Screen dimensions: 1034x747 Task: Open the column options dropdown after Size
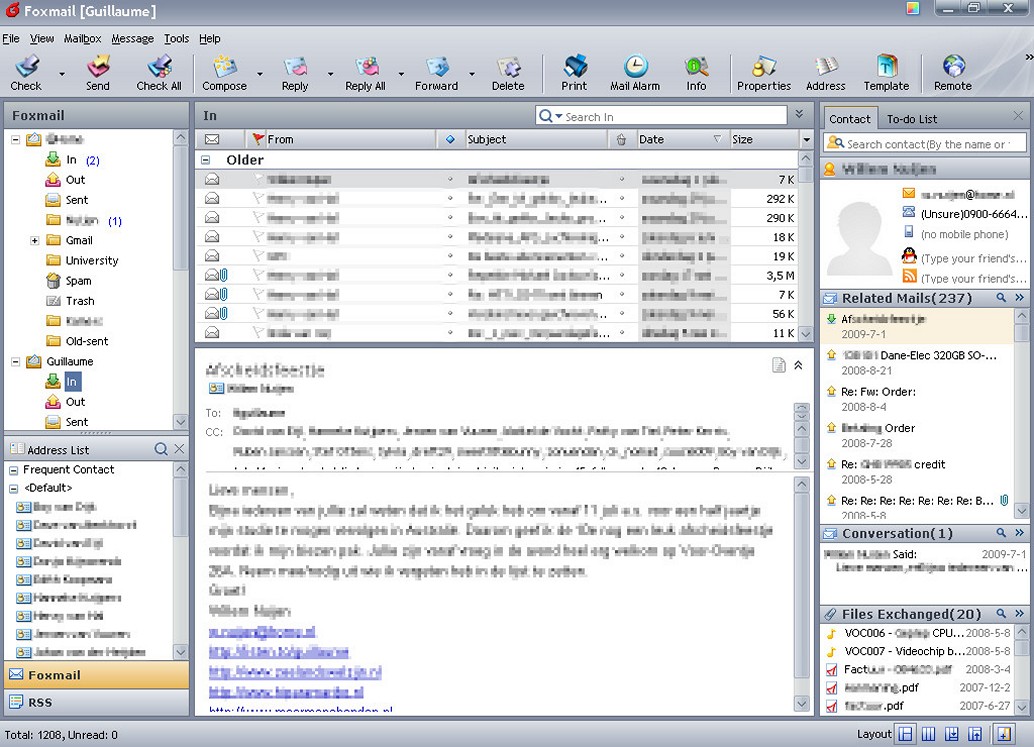(806, 139)
